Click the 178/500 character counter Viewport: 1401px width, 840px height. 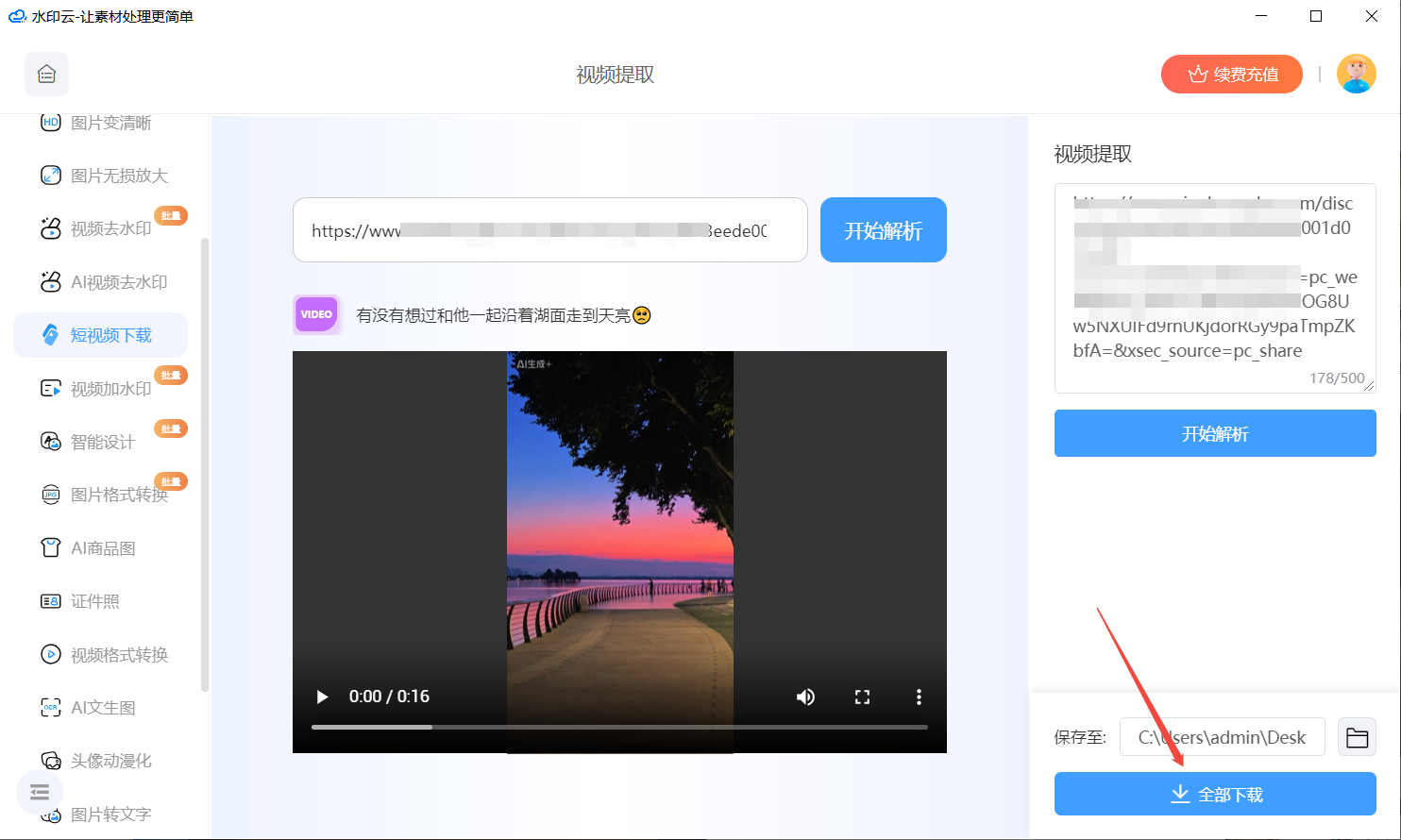[1337, 378]
